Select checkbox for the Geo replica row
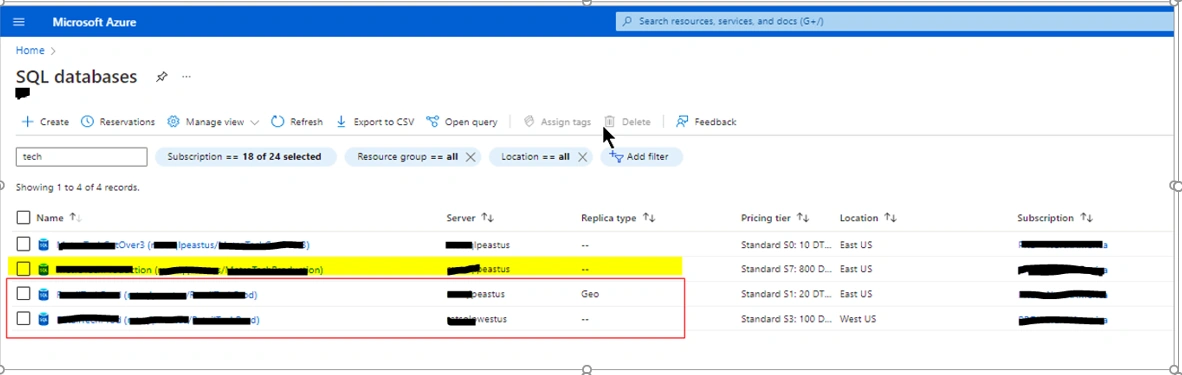Image resolution: width=1182 pixels, height=375 pixels. point(23,294)
